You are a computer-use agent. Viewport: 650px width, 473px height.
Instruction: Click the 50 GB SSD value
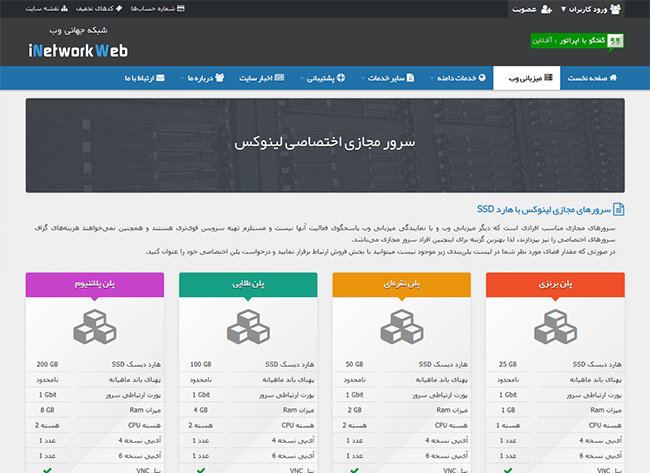[x=354, y=364]
